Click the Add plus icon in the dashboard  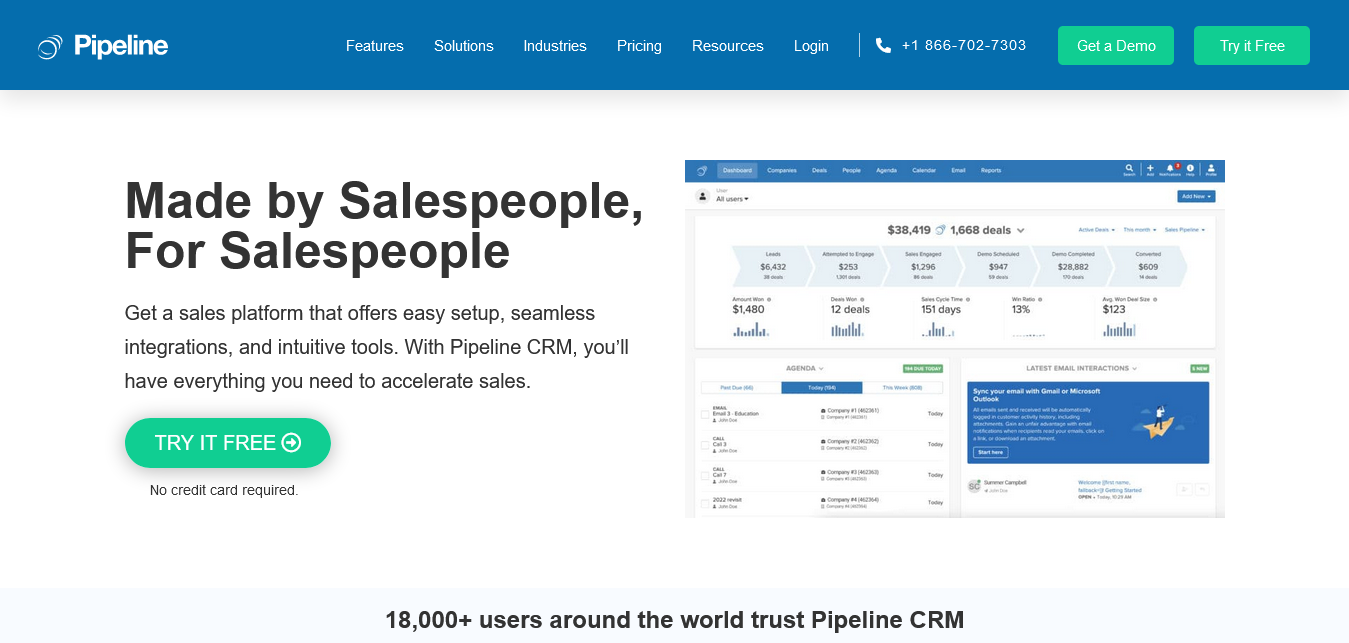pos(1150,170)
